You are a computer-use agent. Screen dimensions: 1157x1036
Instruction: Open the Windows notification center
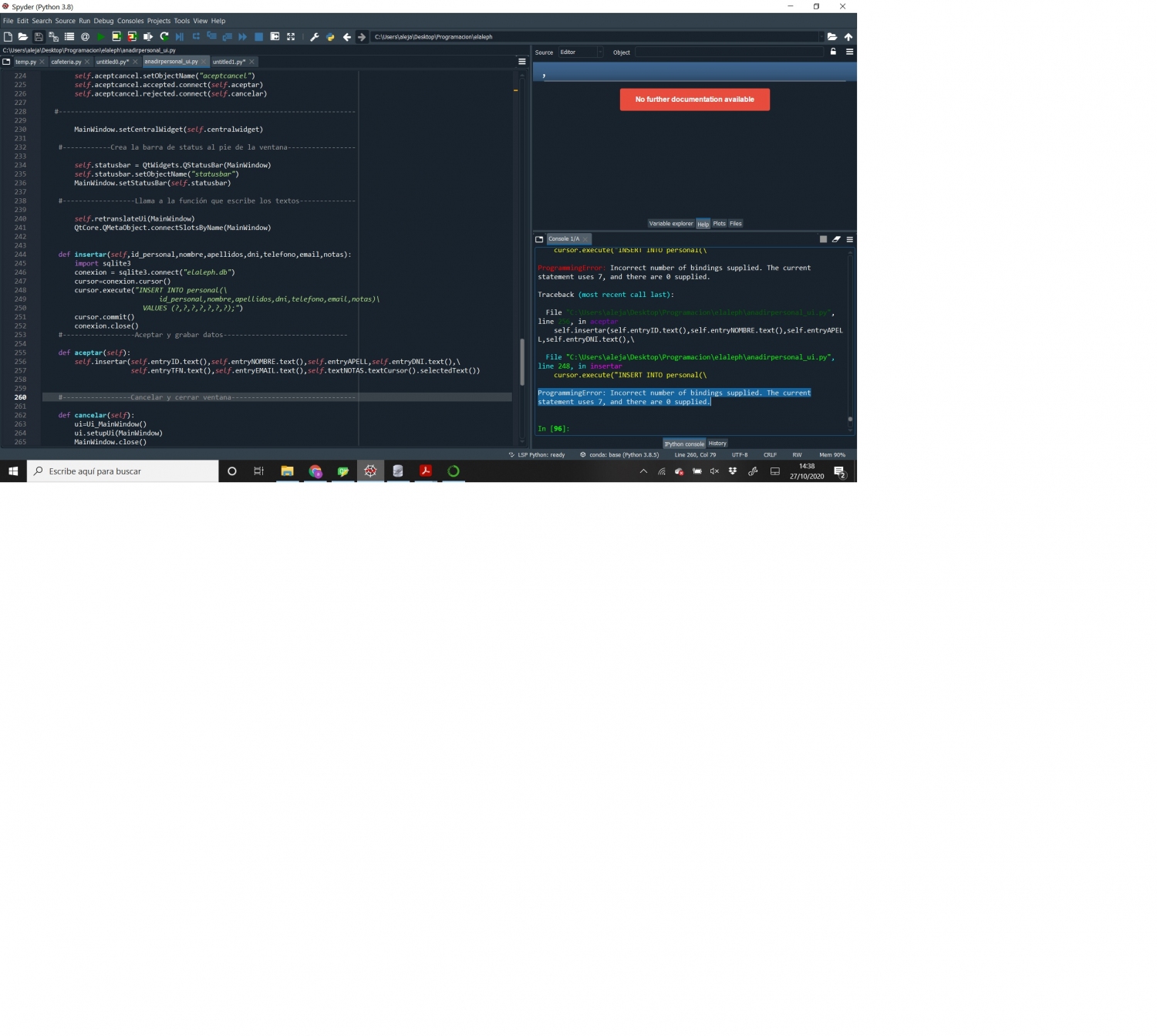point(840,471)
